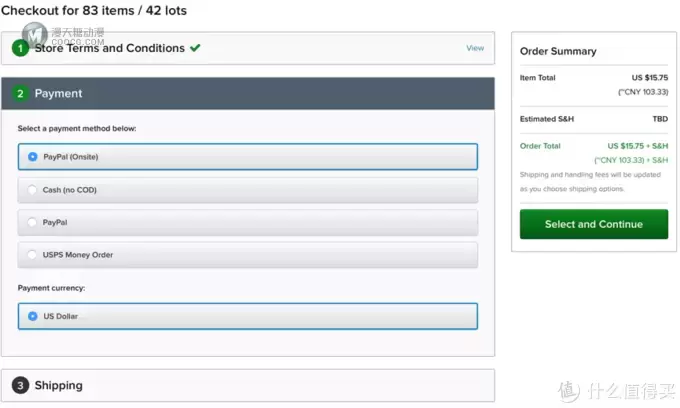Image resolution: width=680 pixels, height=408 pixels.
Task: Select US Dollar as payment currency
Action: (33, 316)
